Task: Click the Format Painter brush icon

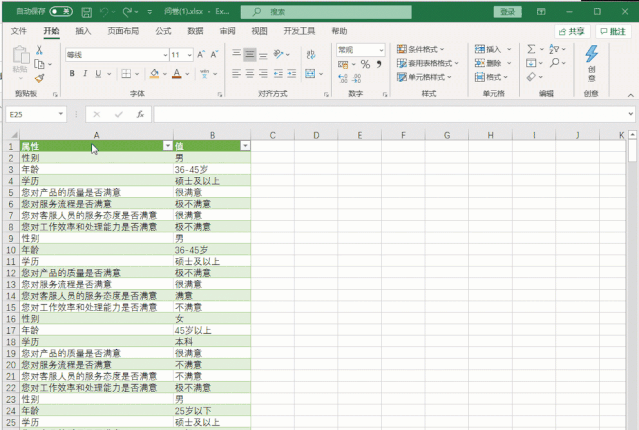Action: (x=39, y=78)
